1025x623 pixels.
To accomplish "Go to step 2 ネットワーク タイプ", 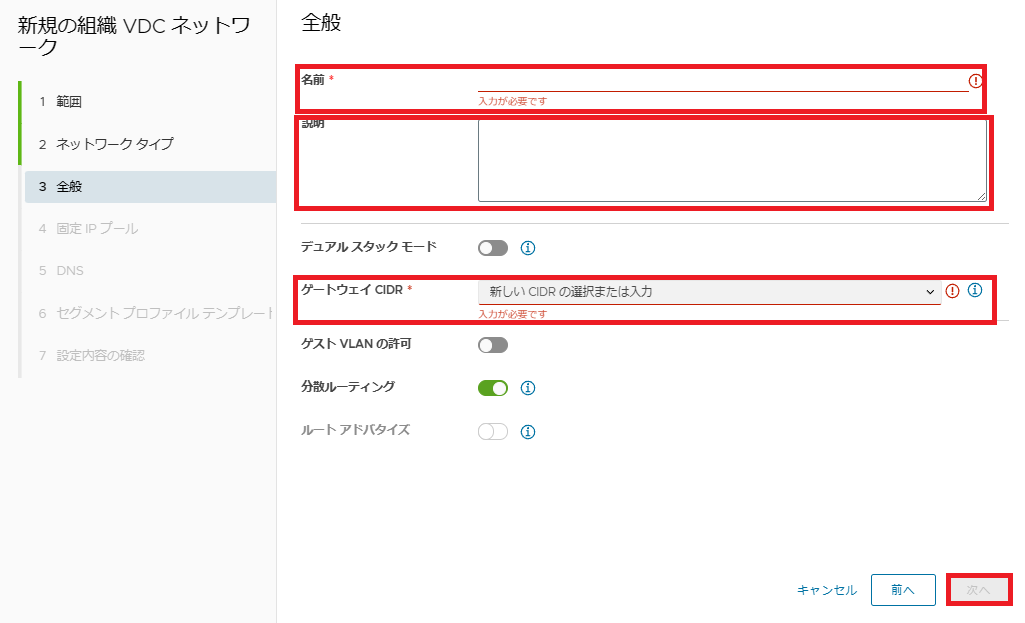I will (x=114, y=144).
